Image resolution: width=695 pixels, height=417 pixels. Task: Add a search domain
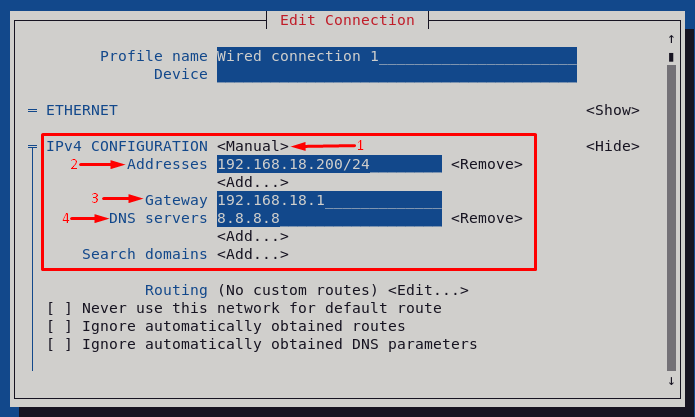[x=253, y=254]
